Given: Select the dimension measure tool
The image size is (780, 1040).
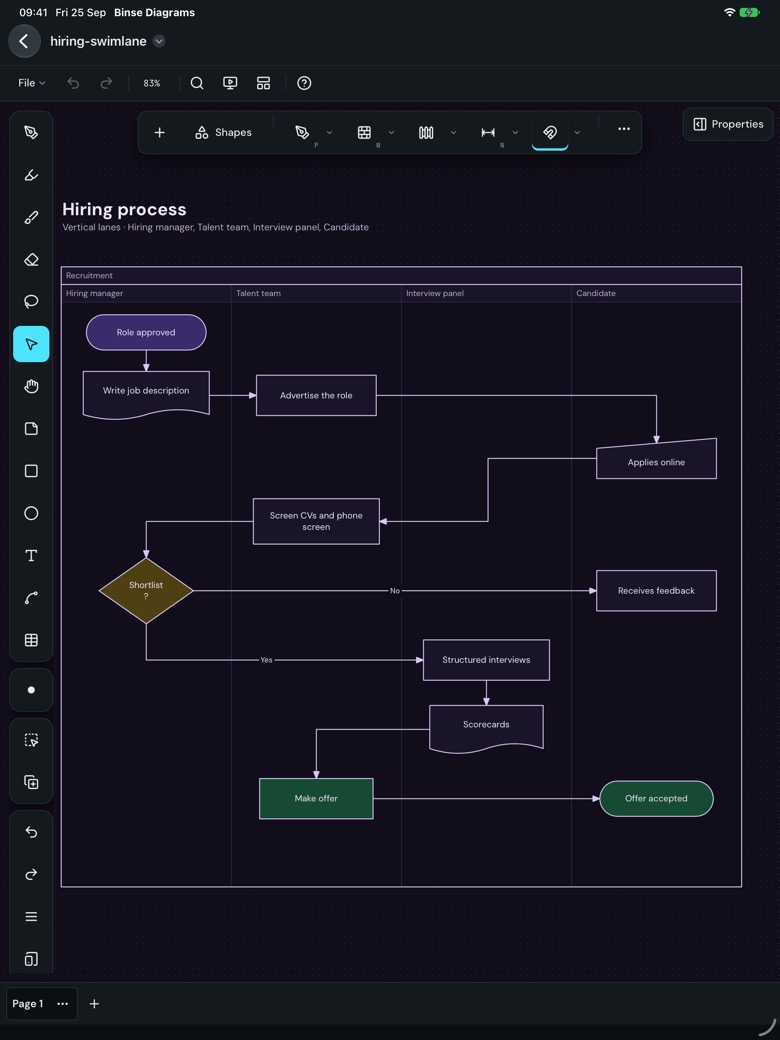Looking at the screenshot, I should point(488,133).
